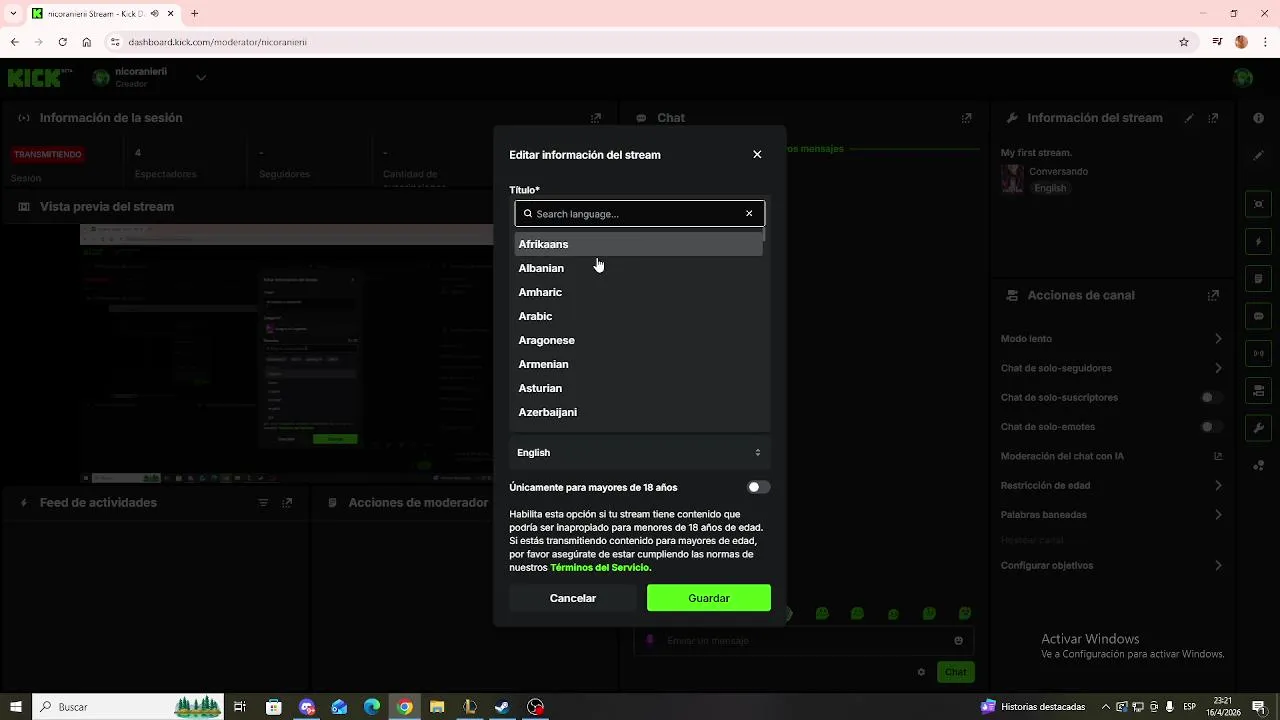The image size is (1280, 720).
Task: Select Afrikaans from the language list
Action: pyautogui.click(x=639, y=244)
